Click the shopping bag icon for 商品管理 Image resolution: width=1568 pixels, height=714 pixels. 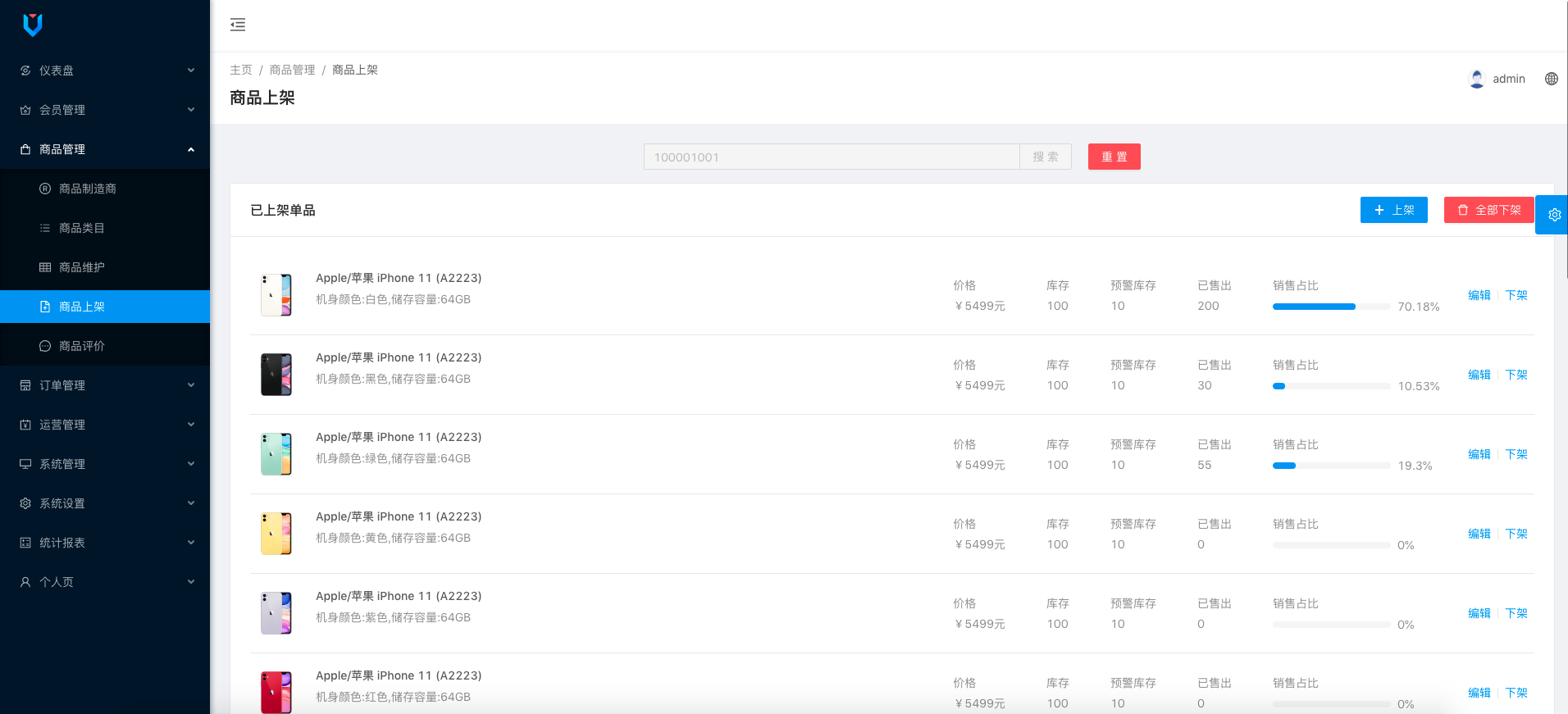[x=25, y=149]
